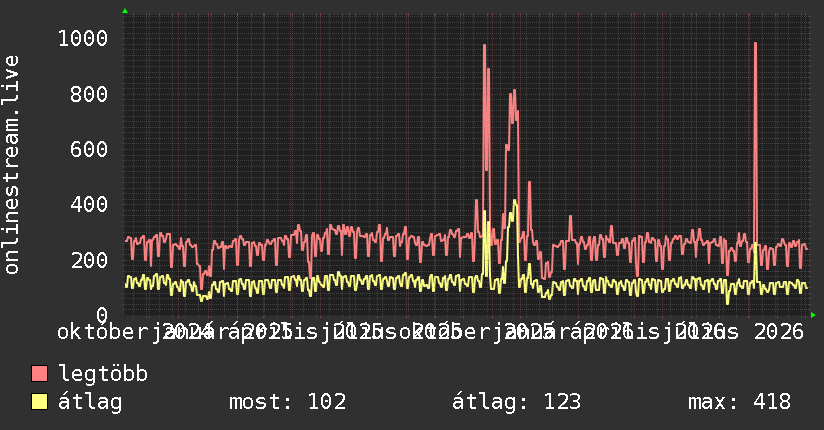The image size is (824, 430).
Task: Click the 'most: 102' value
Action: coord(287,402)
